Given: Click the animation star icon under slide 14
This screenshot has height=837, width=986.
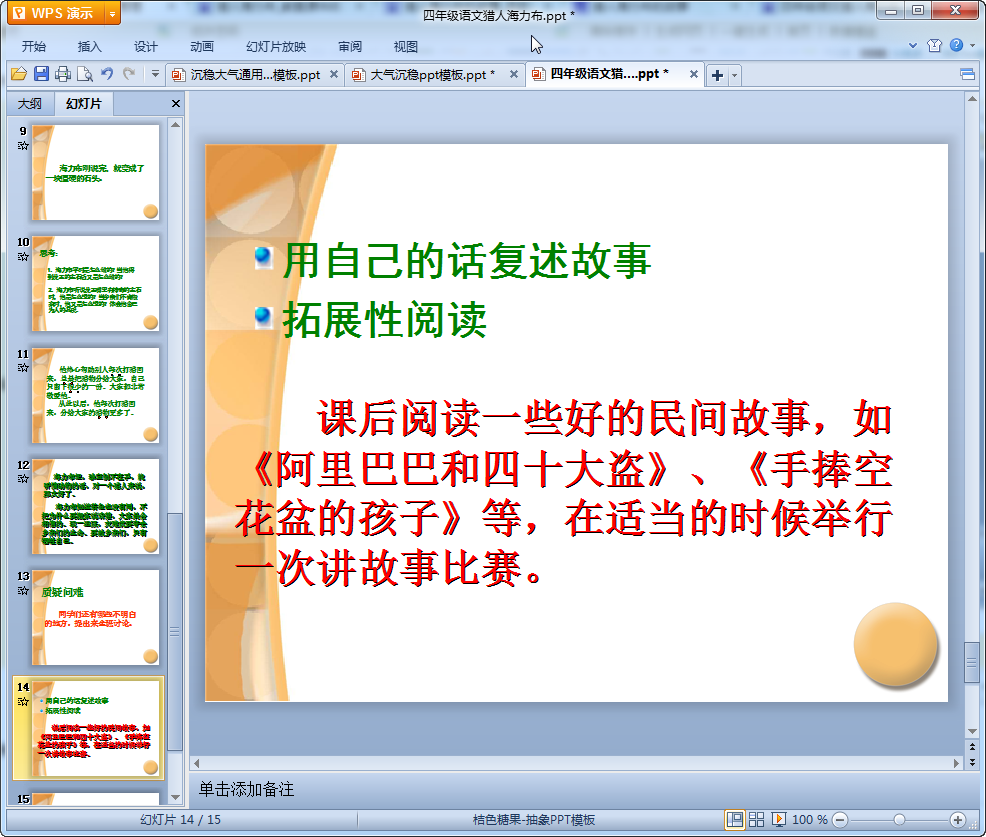Looking at the screenshot, I should tap(23, 702).
